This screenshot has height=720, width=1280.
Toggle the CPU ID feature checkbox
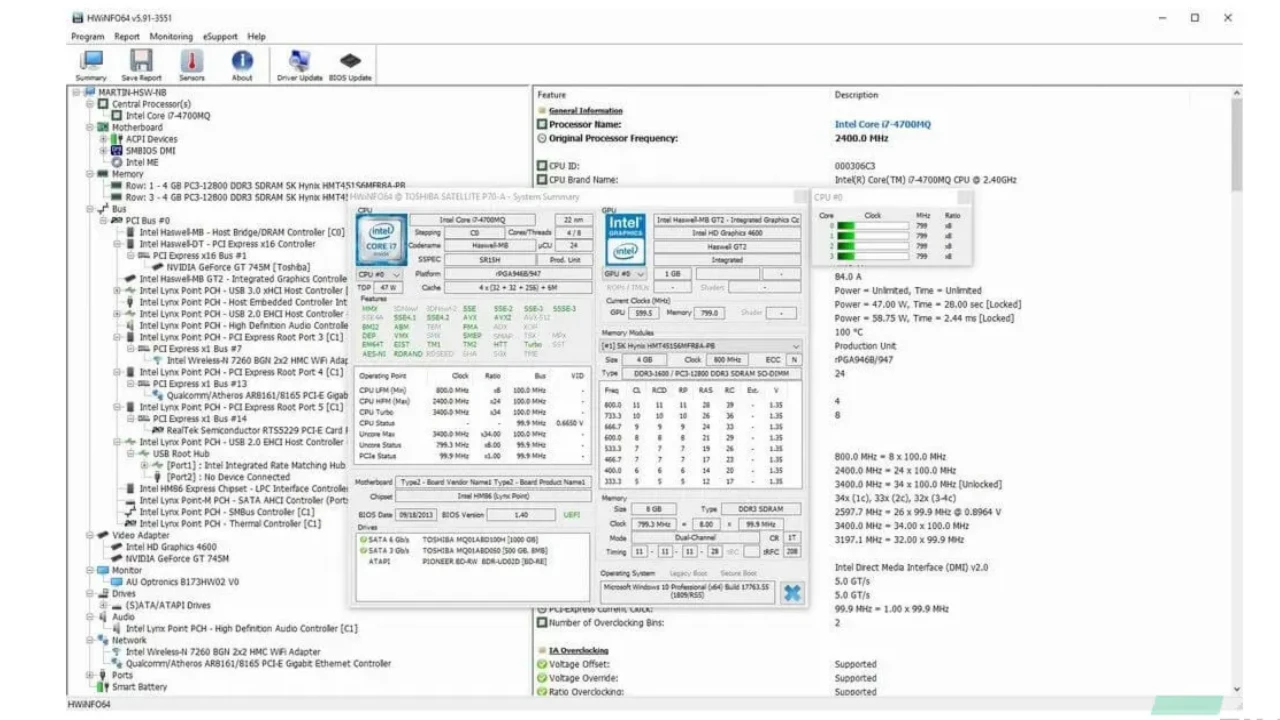point(542,166)
